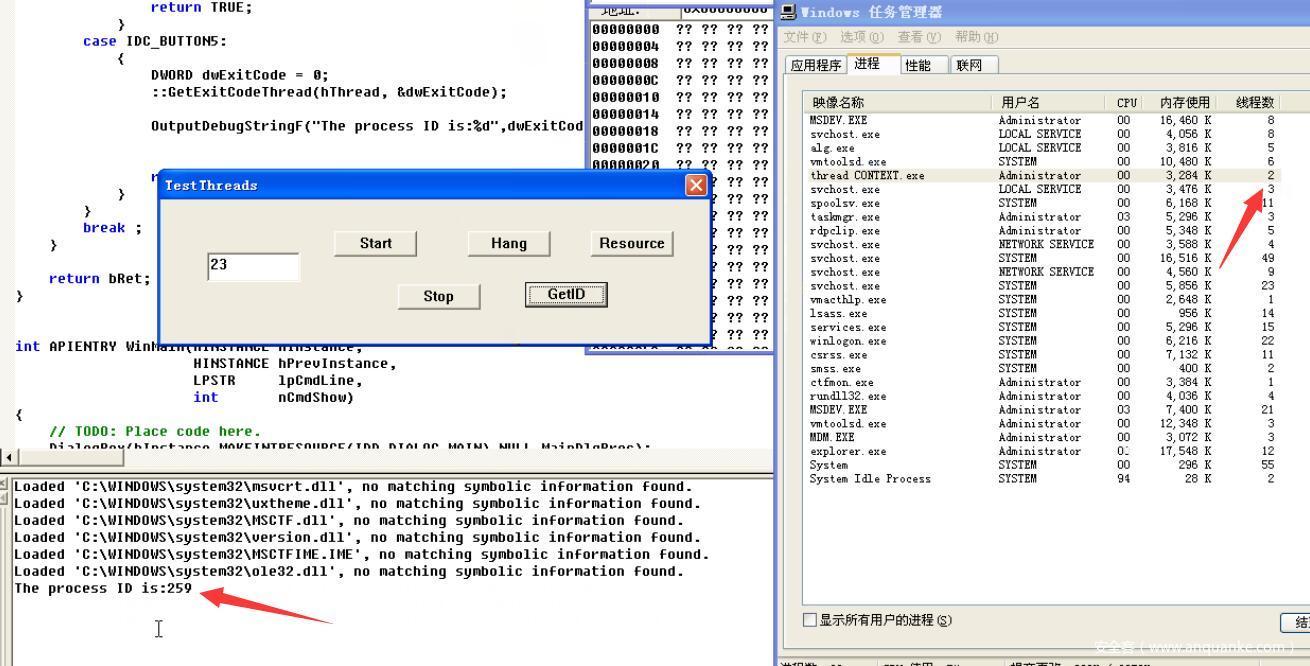Click the Resource button

(631, 243)
